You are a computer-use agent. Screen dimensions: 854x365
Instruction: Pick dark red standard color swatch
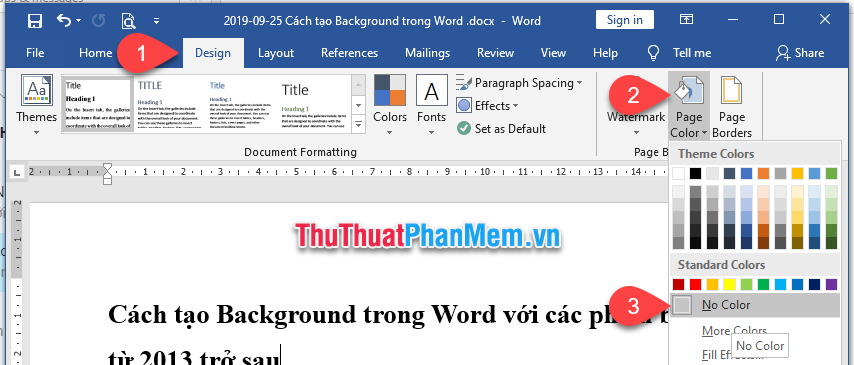point(678,284)
